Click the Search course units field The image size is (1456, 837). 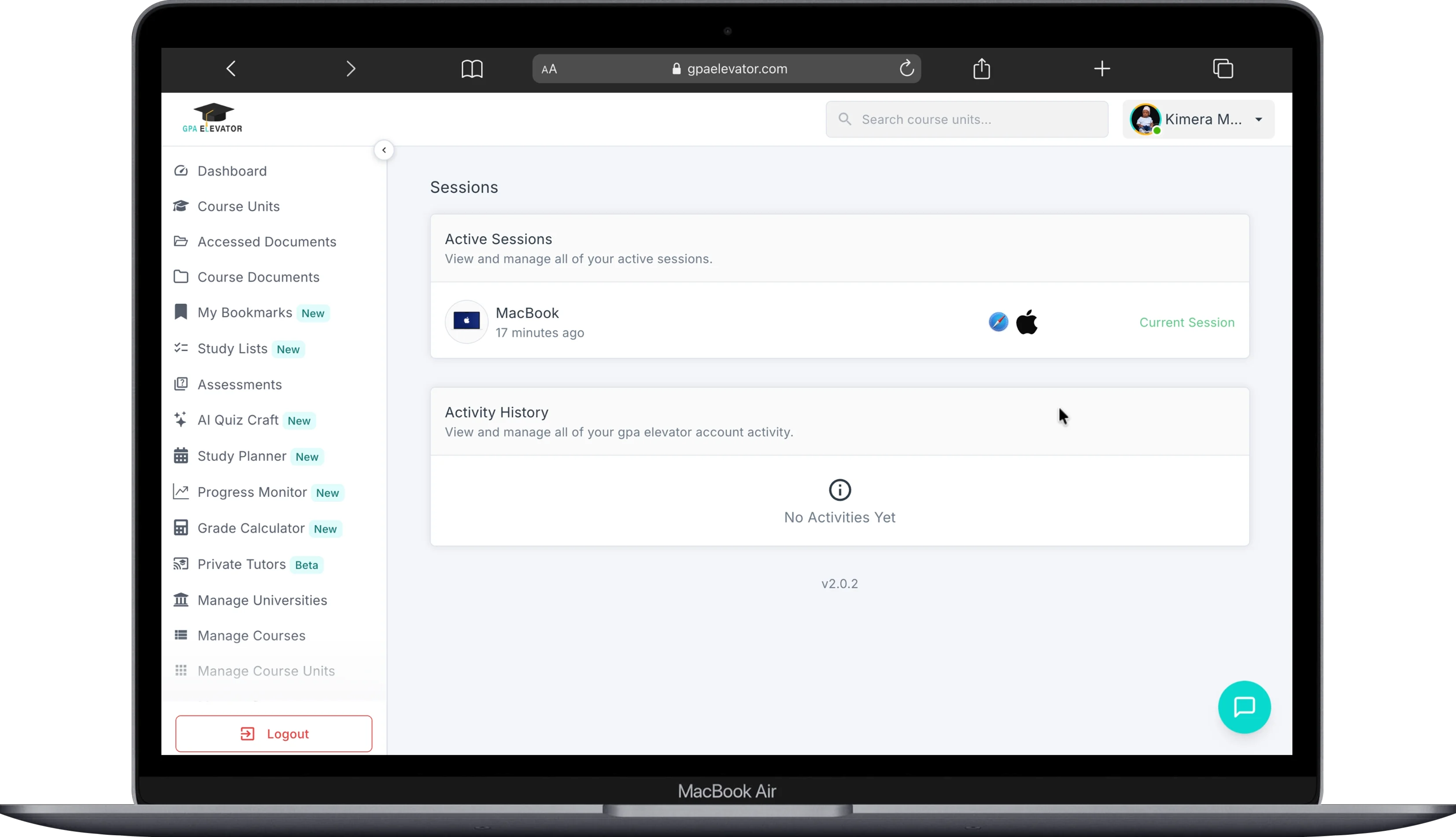(x=967, y=119)
